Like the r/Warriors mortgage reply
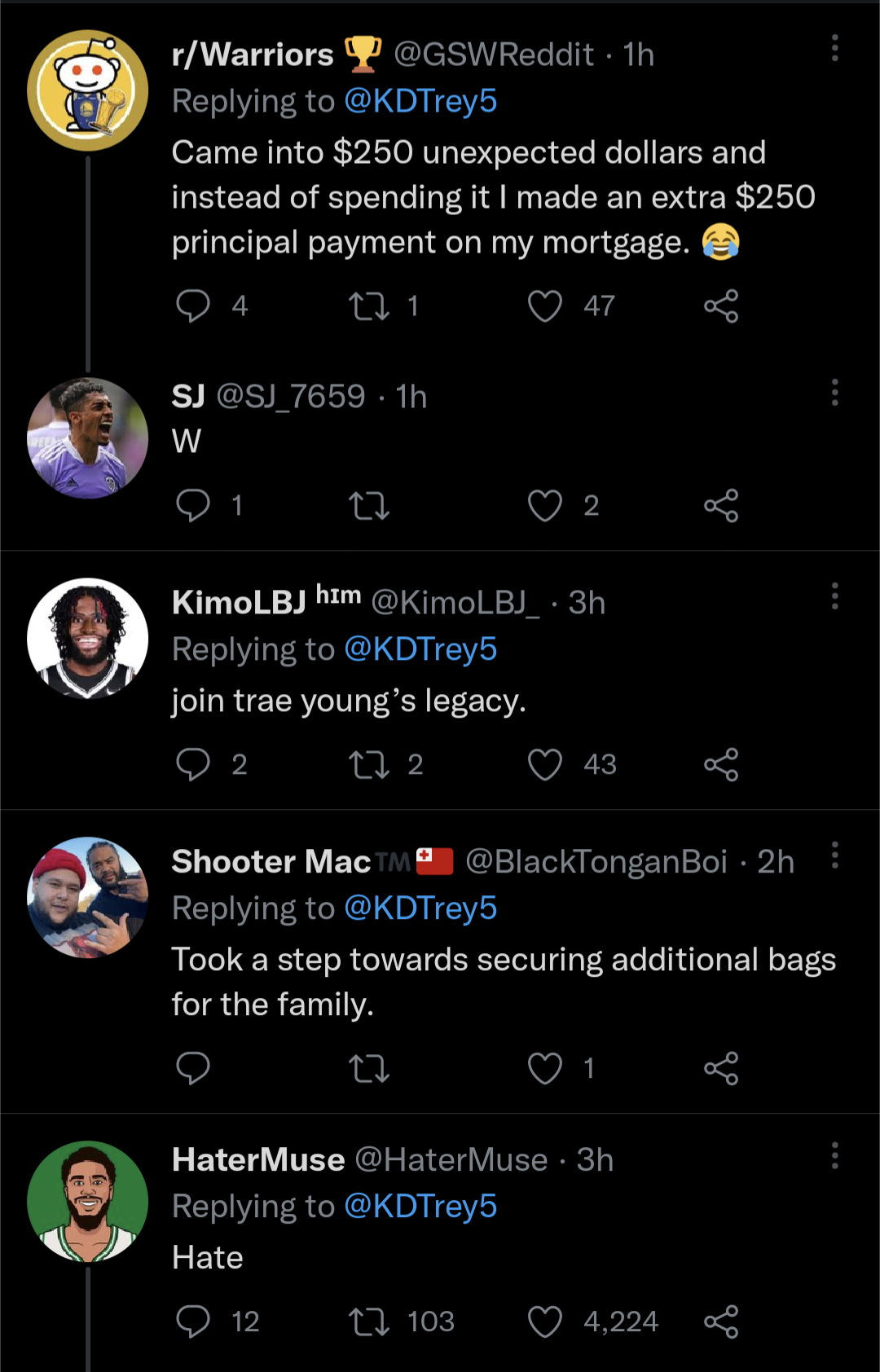The image size is (880, 1372). tap(544, 306)
